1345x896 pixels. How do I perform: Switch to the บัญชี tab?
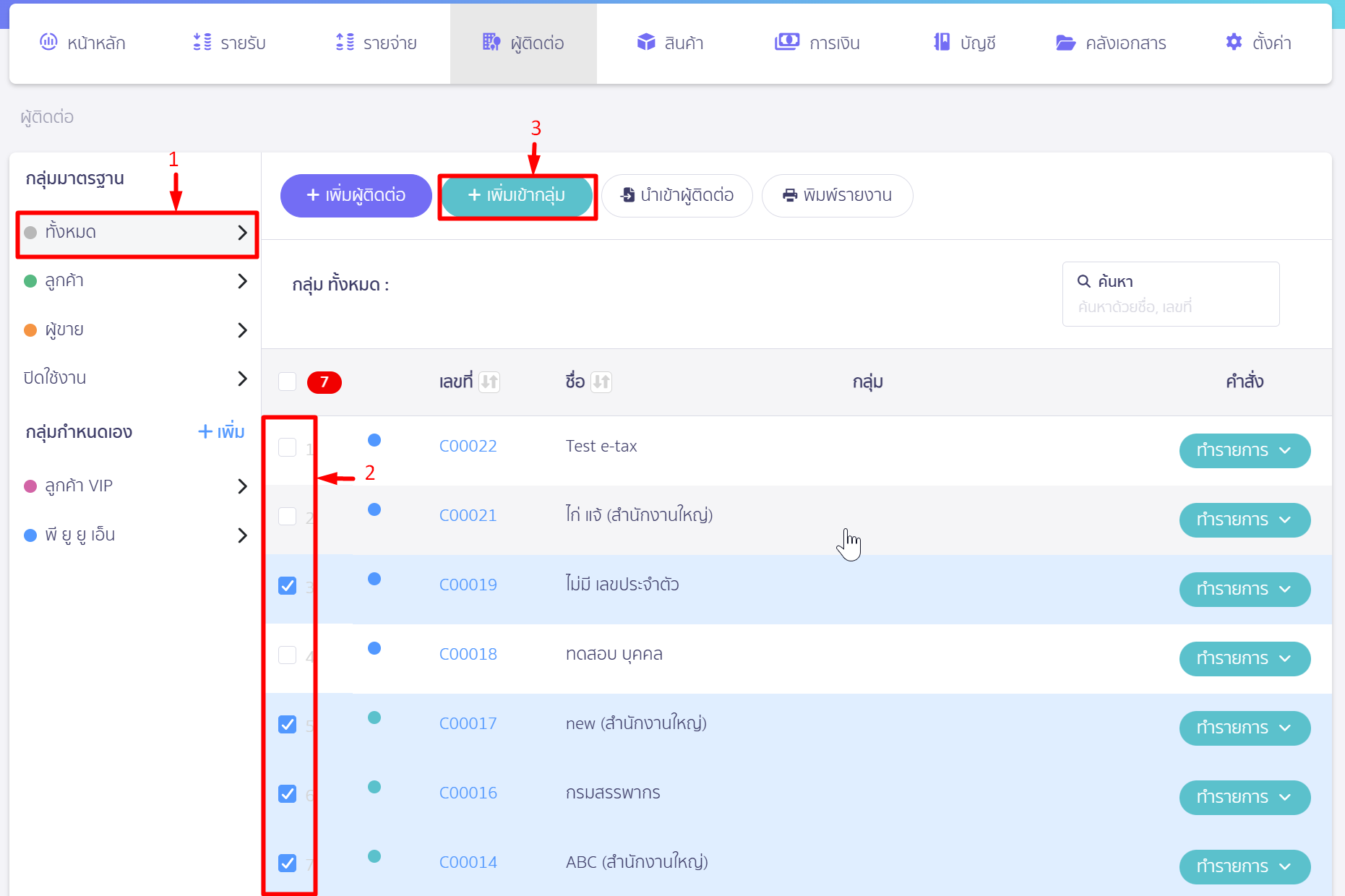click(965, 43)
